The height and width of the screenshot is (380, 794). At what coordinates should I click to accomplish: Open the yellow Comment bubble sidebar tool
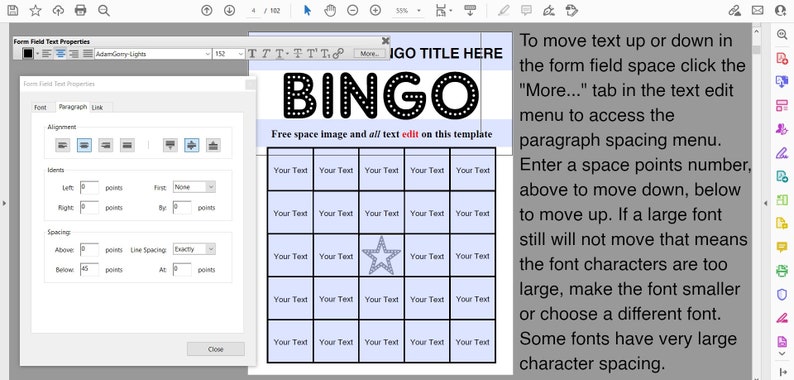(782, 247)
